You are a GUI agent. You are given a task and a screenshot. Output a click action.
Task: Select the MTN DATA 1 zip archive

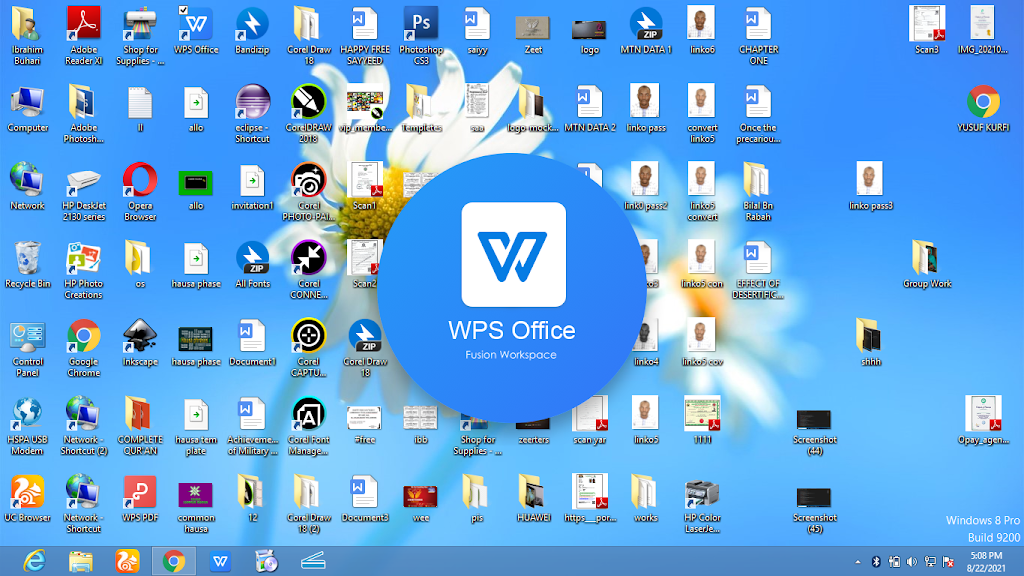pos(646,25)
